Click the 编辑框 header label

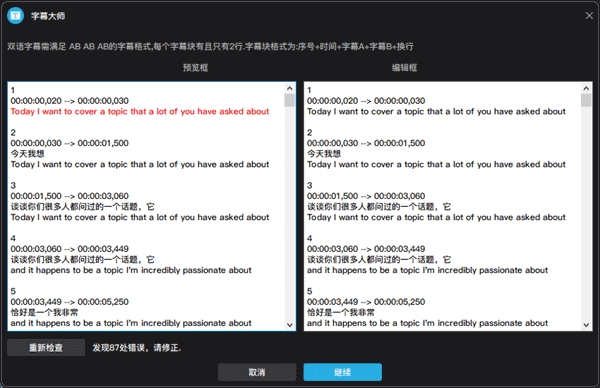coord(404,68)
